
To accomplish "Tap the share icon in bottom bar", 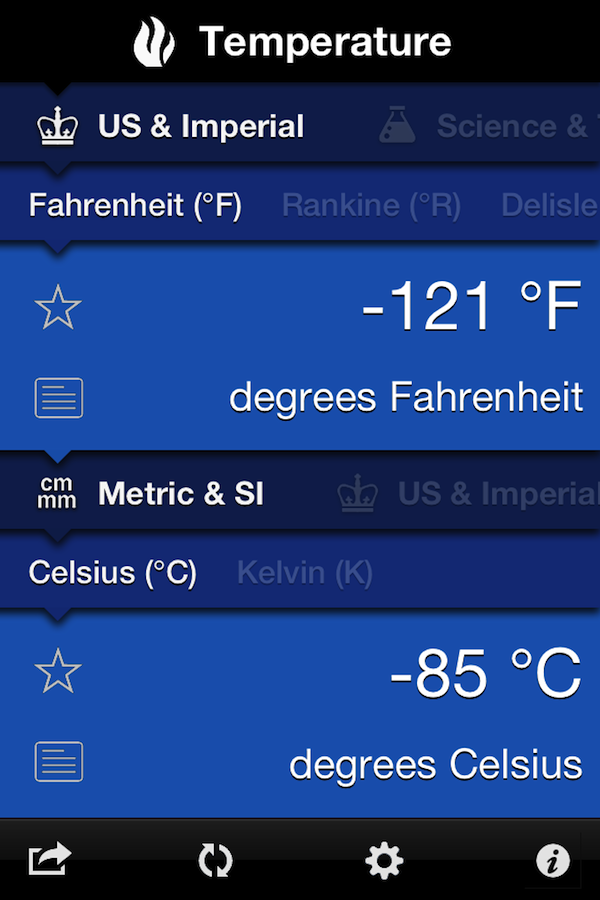I will [x=50, y=859].
